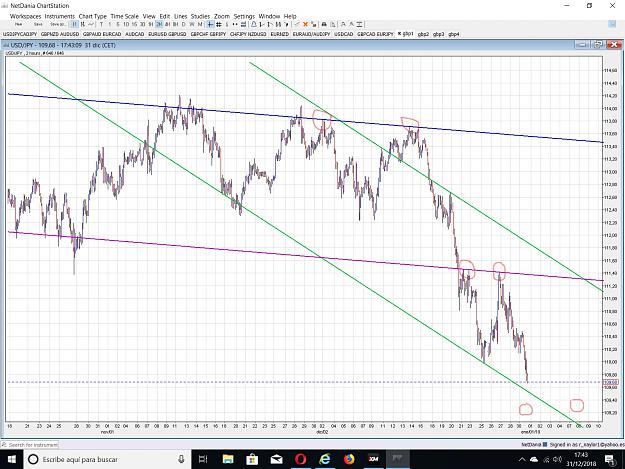Open the Windows Start menu
This screenshot has width=625, height=469.
pyautogui.click(x=11, y=459)
